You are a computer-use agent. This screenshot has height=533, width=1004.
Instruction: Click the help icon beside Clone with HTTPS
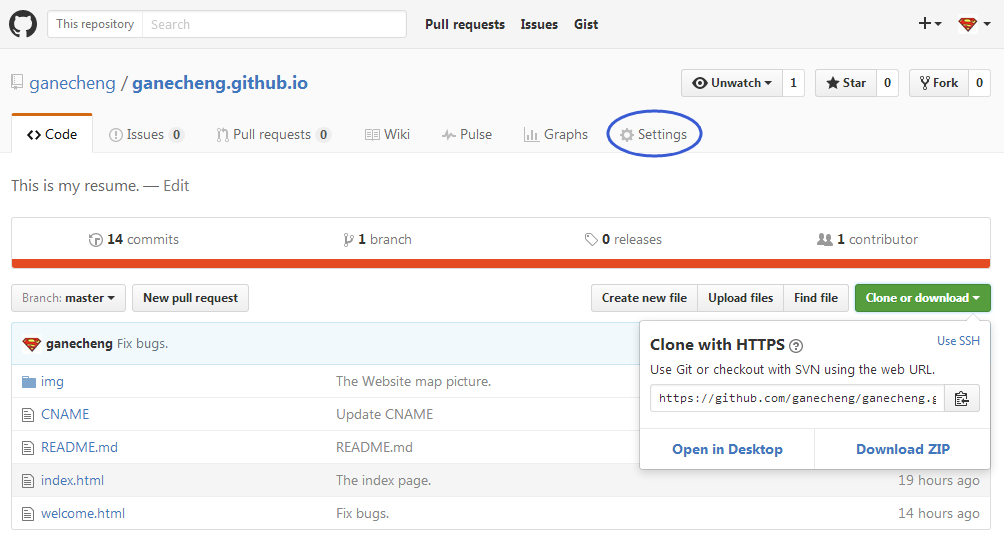coord(796,346)
